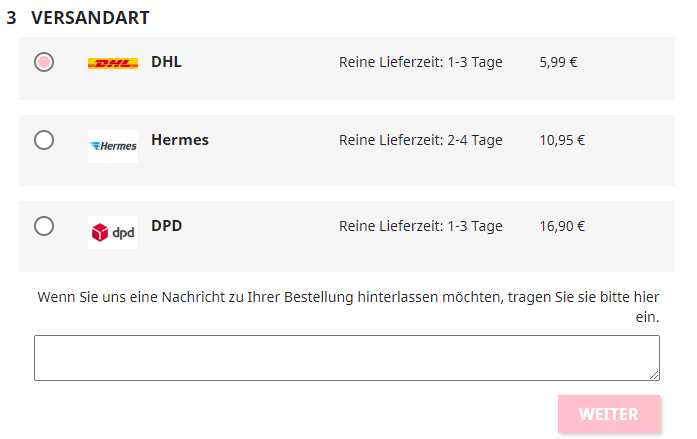Choose the DPD shipping radio button

coord(44,226)
